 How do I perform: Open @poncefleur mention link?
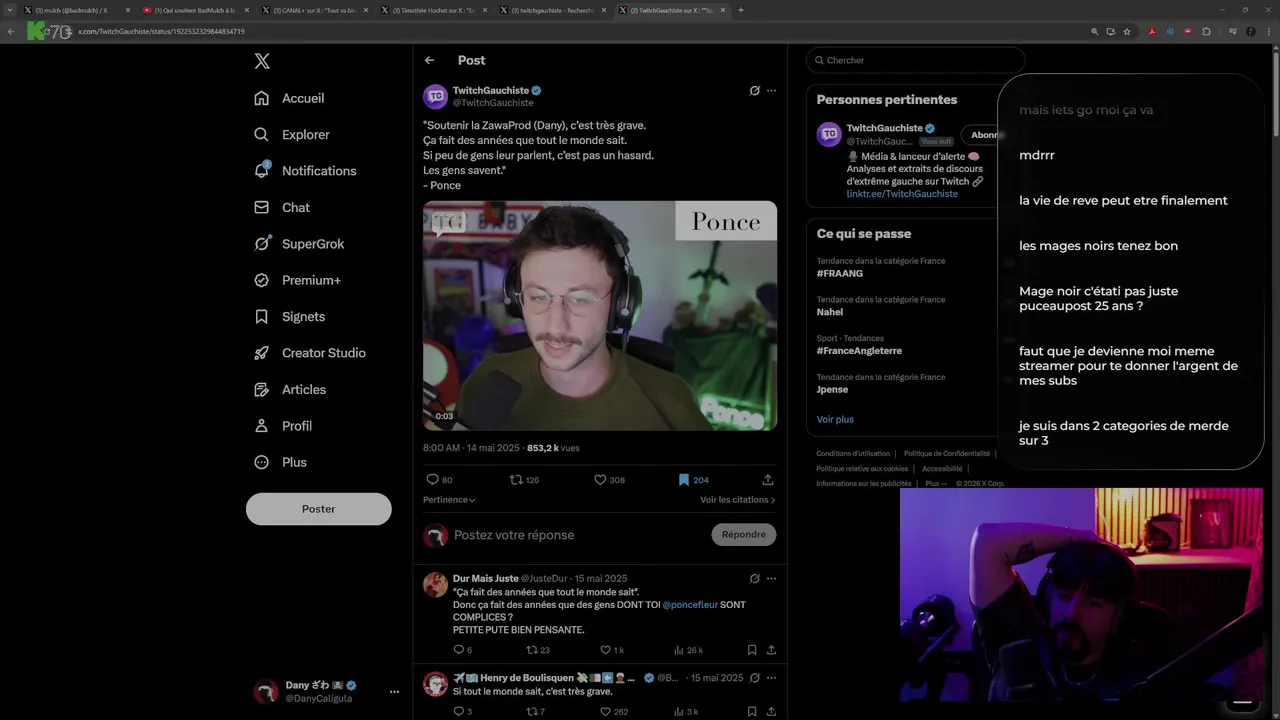[x=690, y=605]
